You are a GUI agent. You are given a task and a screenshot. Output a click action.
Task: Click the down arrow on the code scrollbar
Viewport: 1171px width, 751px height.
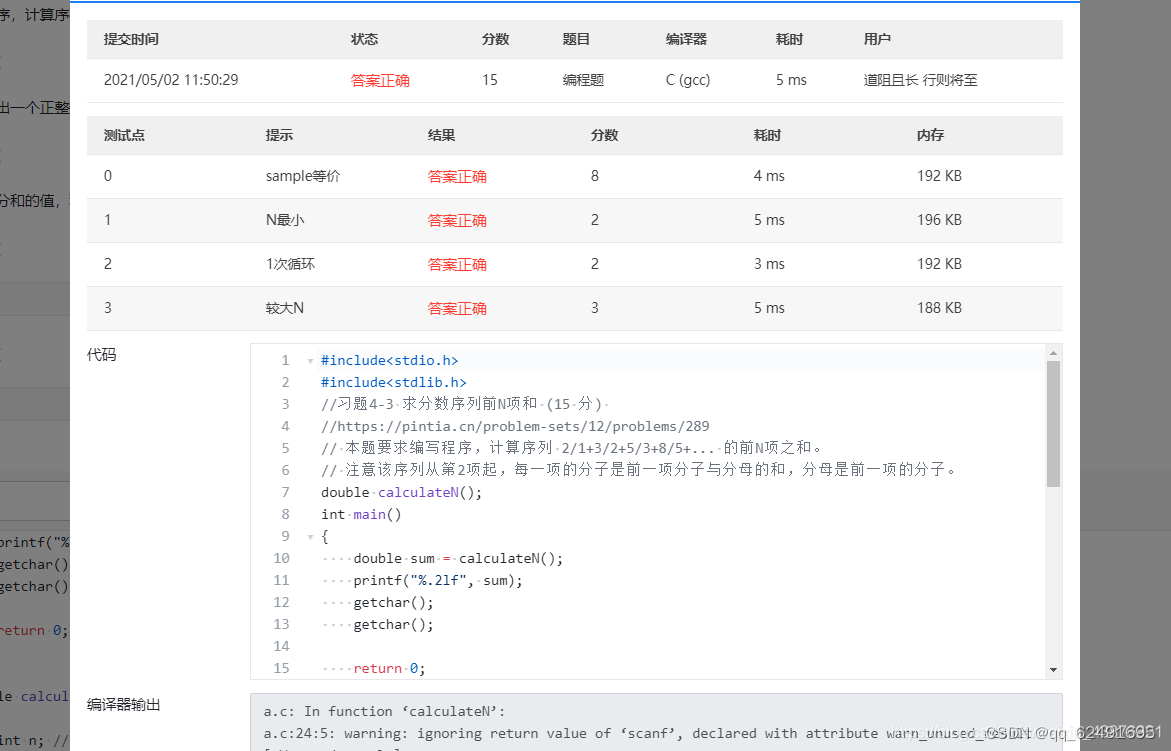click(1053, 668)
